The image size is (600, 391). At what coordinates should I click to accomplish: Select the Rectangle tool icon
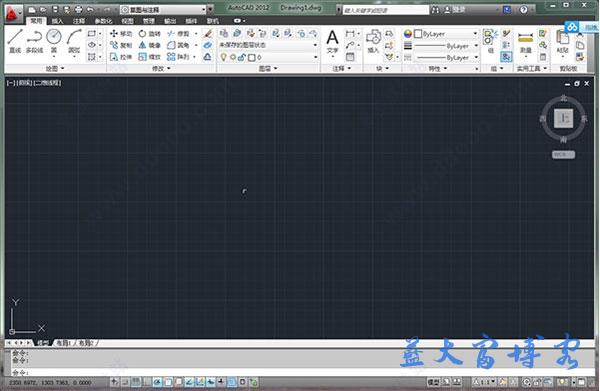[x=92, y=34]
